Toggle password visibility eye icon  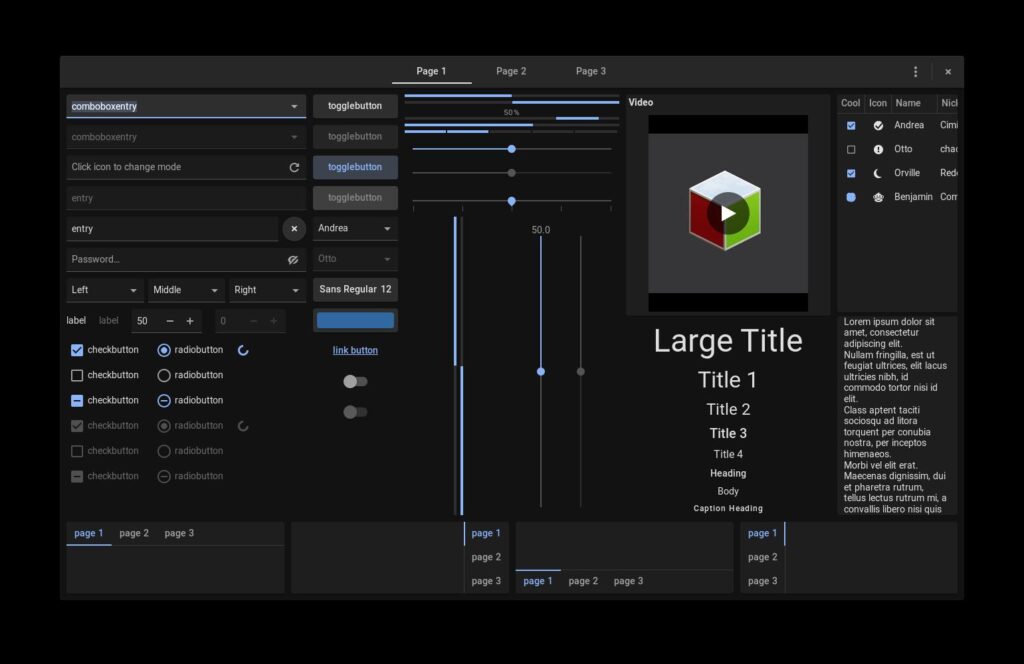[294, 260]
